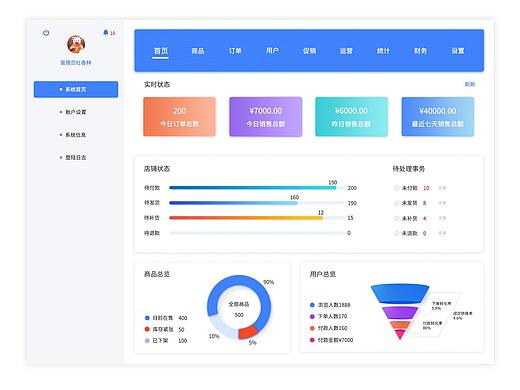This screenshot has width=520, height=390.
Task: Select the 未发货 radio button
Action: coord(397,203)
